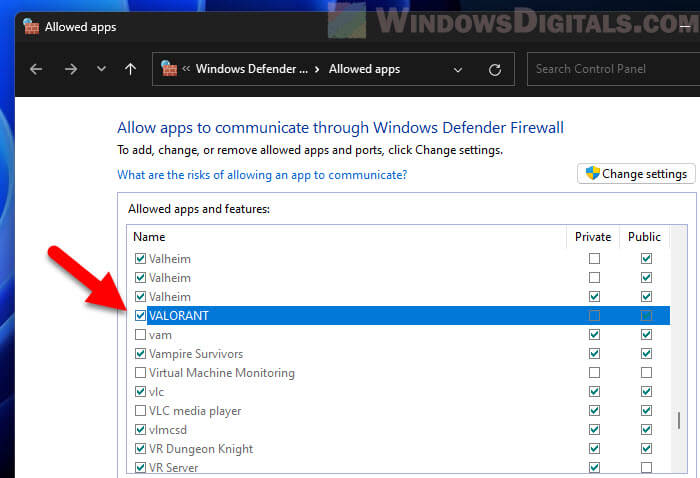Click the breadcrumb chevron after Windows Defender
Image resolution: width=700 pixels, height=478 pixels.
pyautogui.click(x=317, y=70)
